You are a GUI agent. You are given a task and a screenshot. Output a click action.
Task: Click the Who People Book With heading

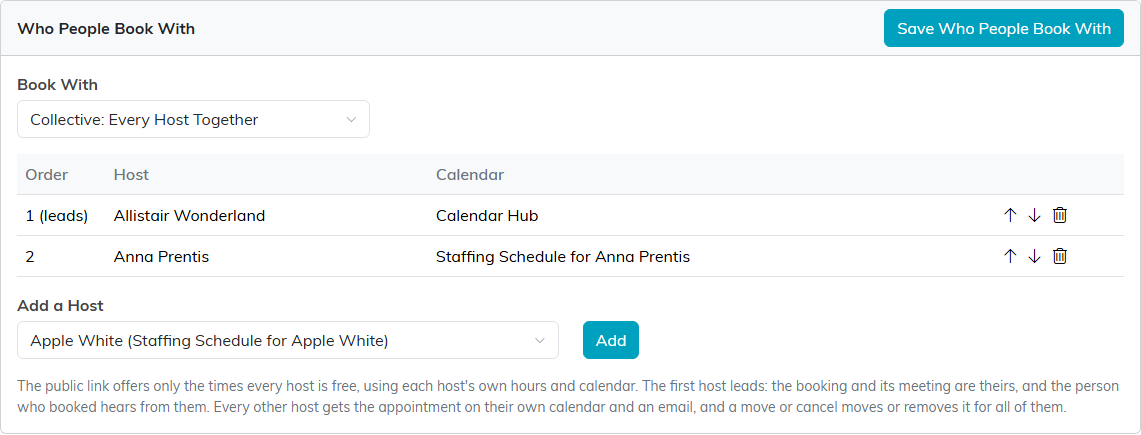pos(106,29)
